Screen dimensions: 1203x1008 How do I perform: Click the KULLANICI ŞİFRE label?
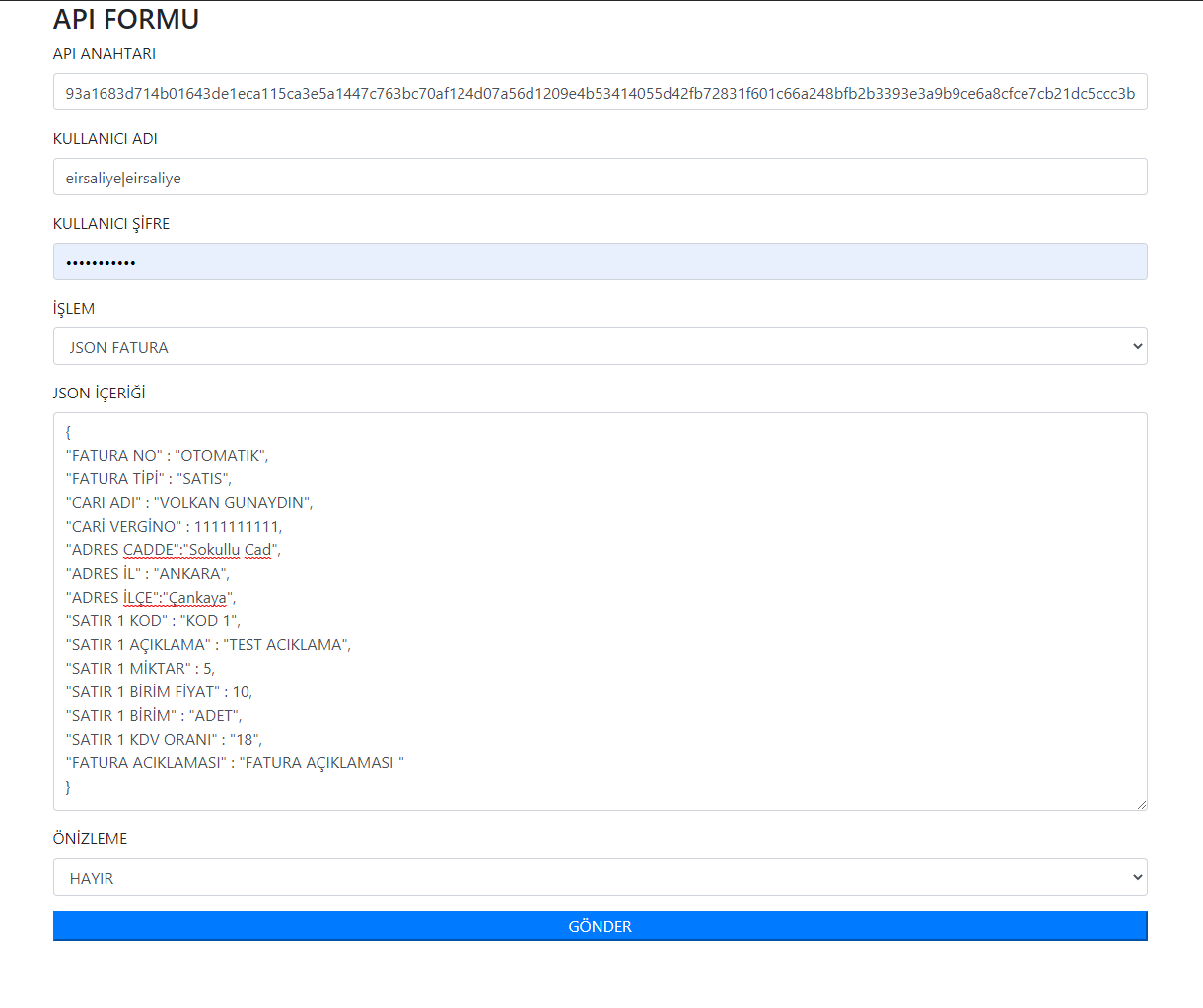[x=111, y=224]
